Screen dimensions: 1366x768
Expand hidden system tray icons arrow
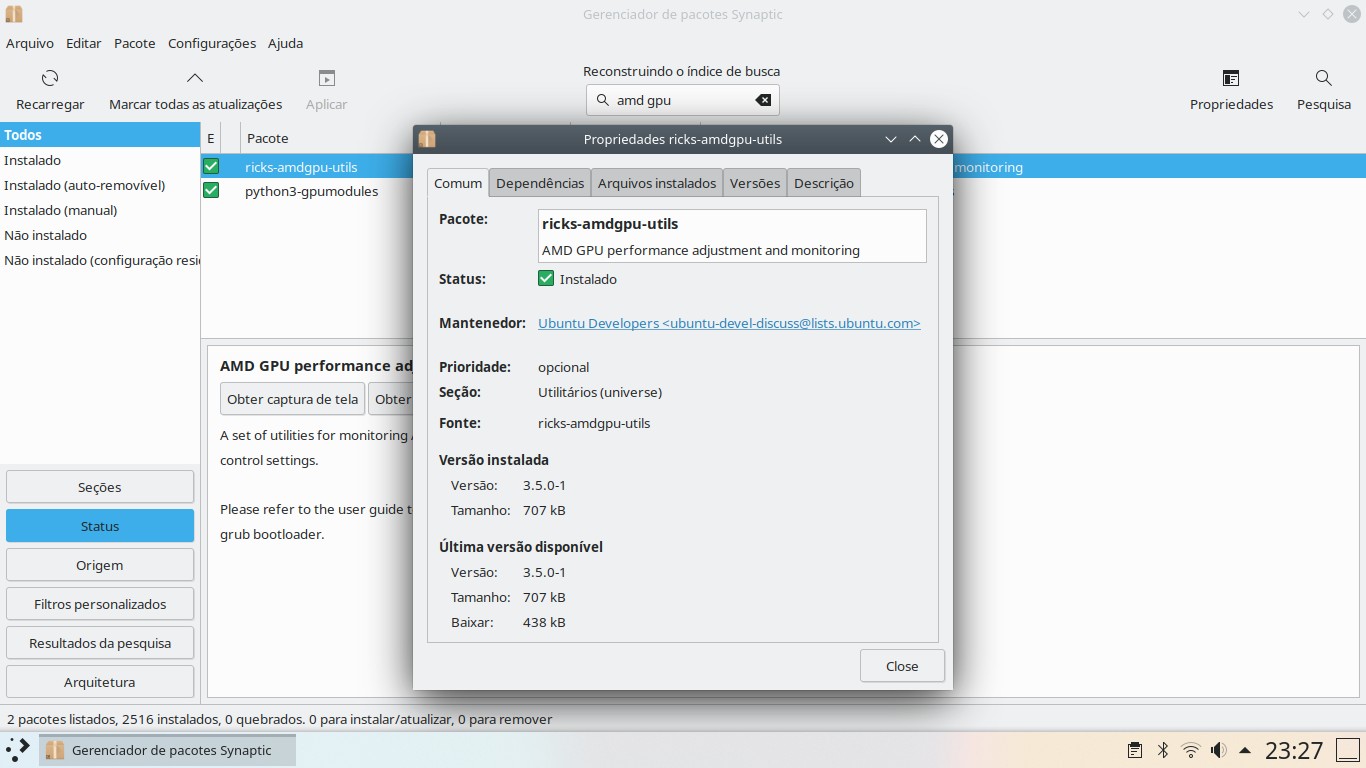pyautogui.click(x=1245, y=750)
